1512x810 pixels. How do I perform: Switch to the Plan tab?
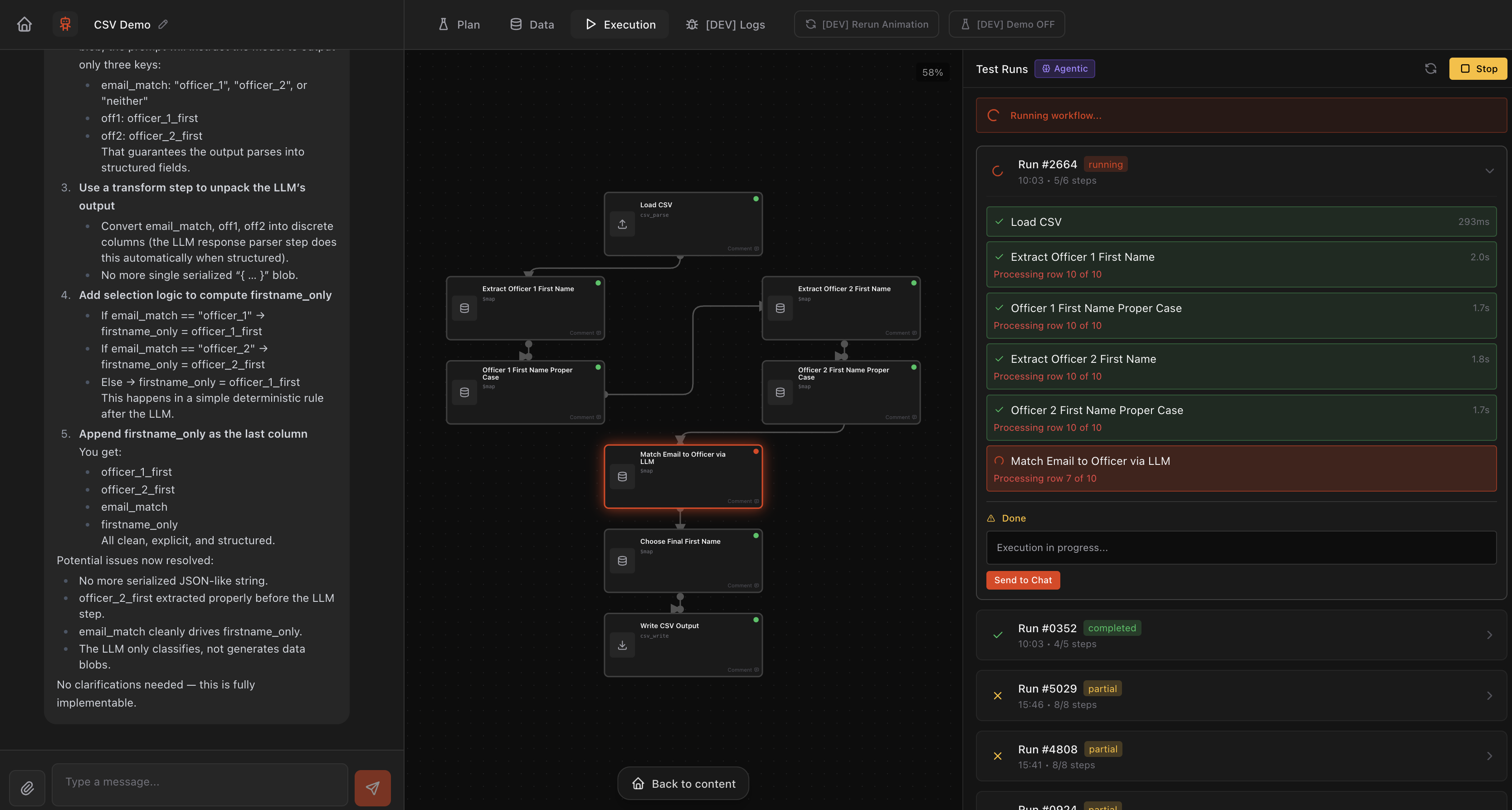click(x=459, y=24)
